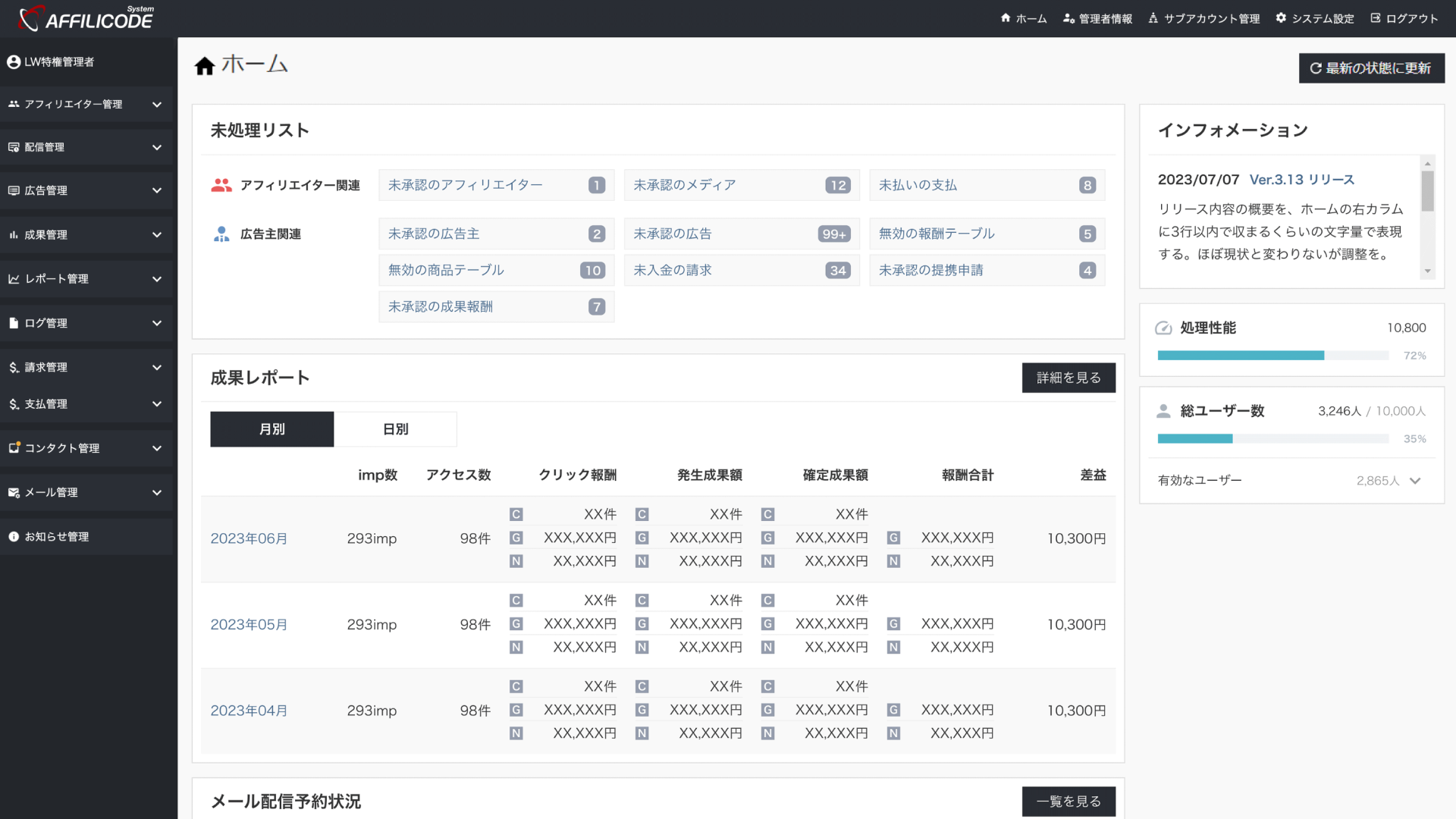Open 未承認の広告 with 99+ badge
This screenshot has width=1456, height=819.
point(742,234)
